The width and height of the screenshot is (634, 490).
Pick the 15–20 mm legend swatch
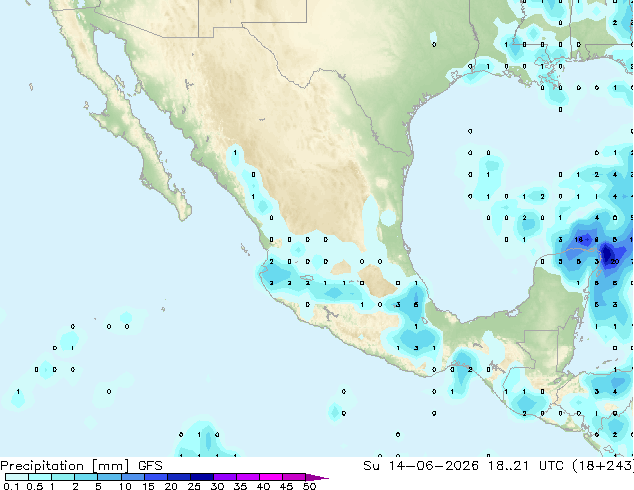pos(155,477)
